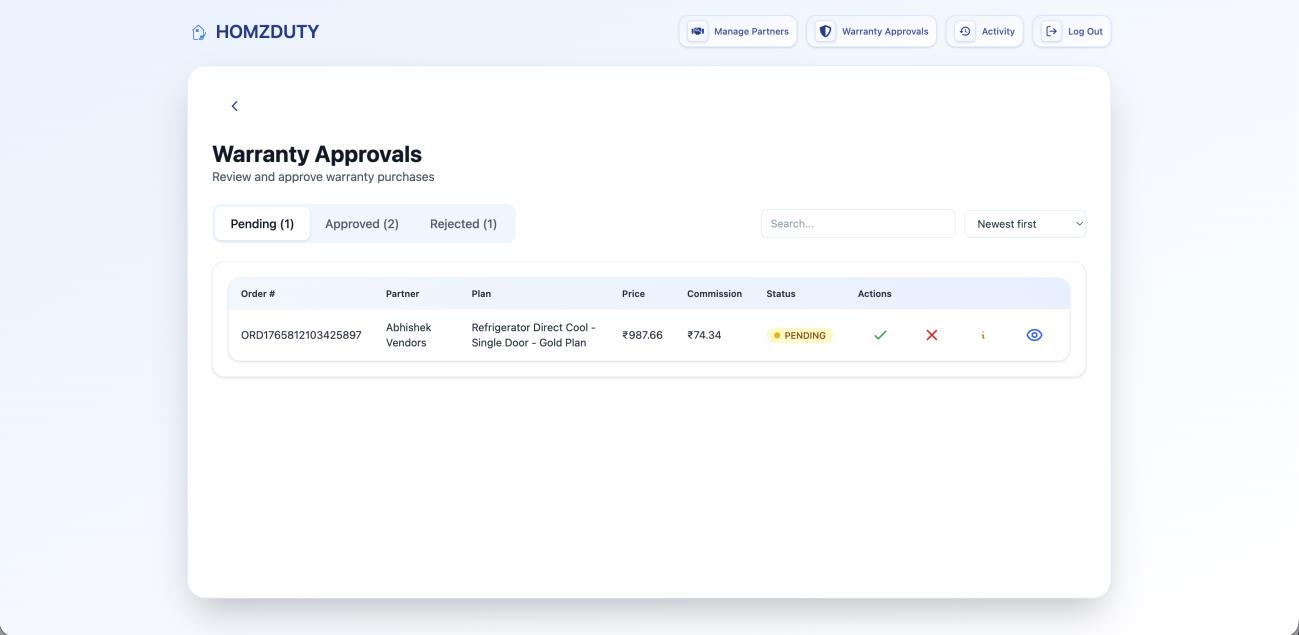
Task: Click the PENDING status badge
Action: [x=799, y=336]
